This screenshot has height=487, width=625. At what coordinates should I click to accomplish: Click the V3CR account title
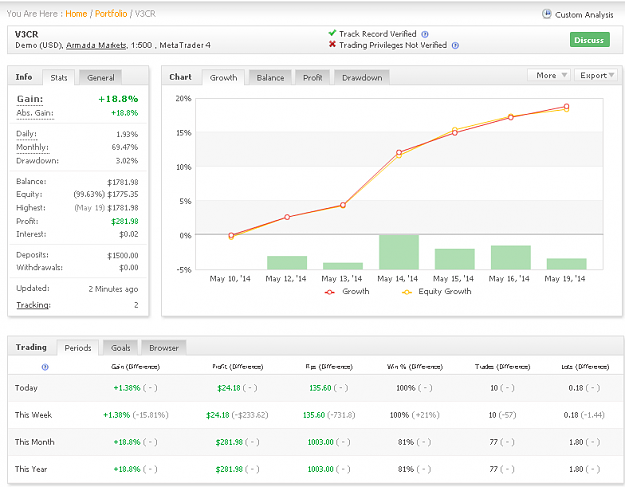click(27, 34)
